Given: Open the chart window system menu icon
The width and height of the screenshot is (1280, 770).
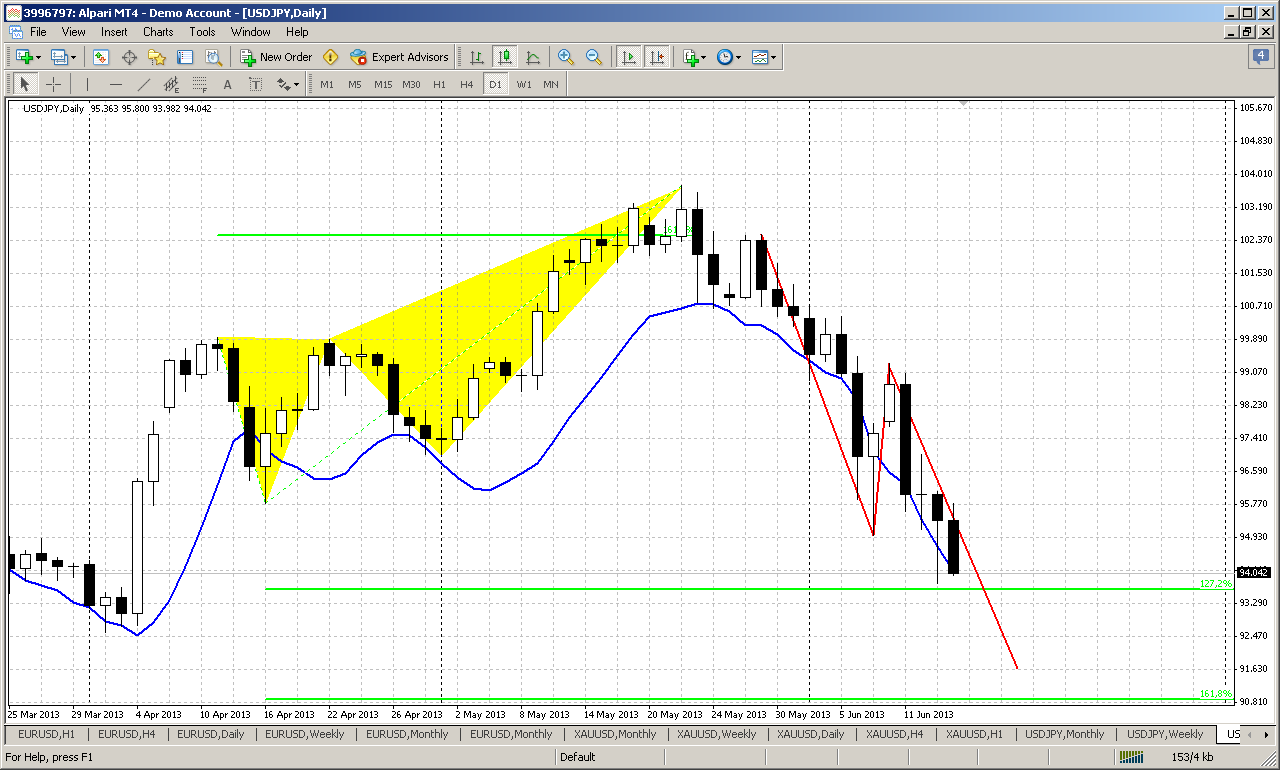Looking at the screenshot, I should pos(15,32).
